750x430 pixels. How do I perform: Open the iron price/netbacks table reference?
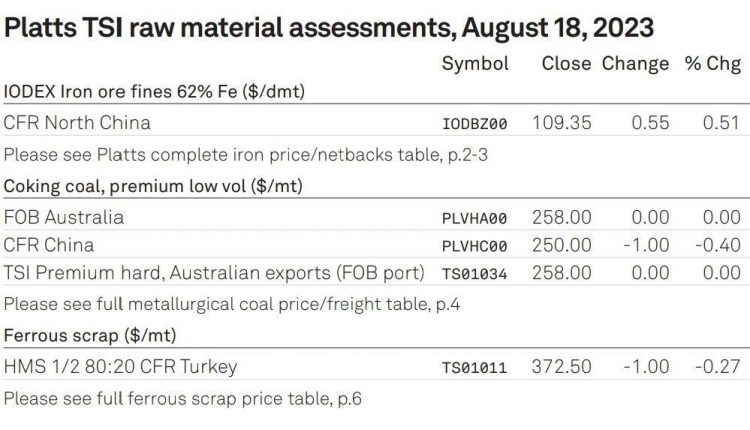[x=246, y=155]
